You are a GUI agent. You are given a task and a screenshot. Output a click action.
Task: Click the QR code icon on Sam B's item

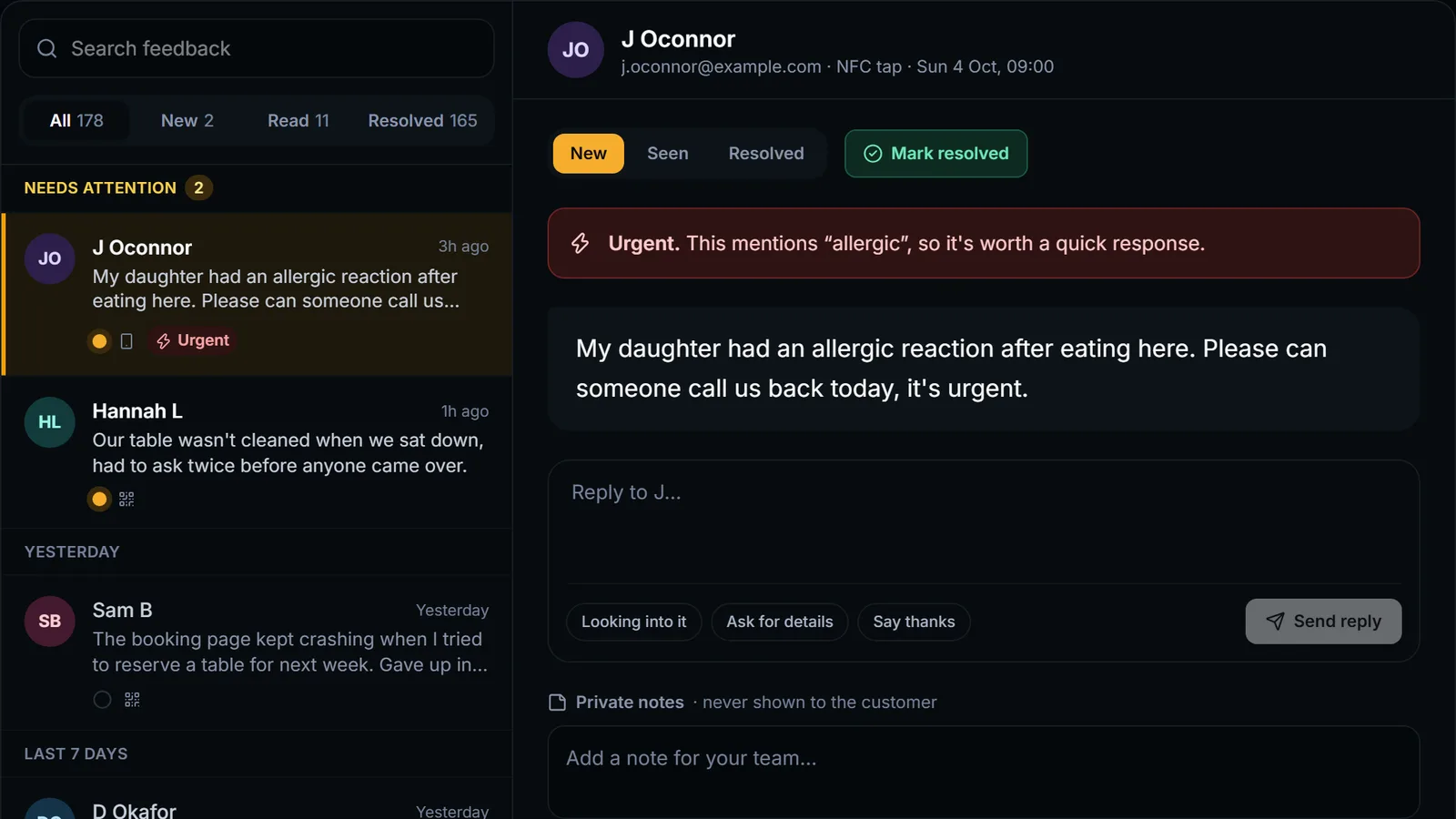(x=132, y=700)
